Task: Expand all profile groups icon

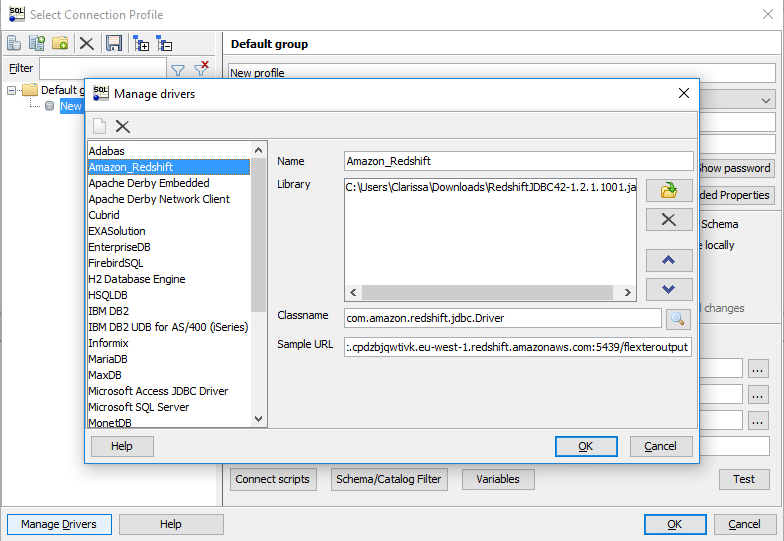Action: click(141, 44)
